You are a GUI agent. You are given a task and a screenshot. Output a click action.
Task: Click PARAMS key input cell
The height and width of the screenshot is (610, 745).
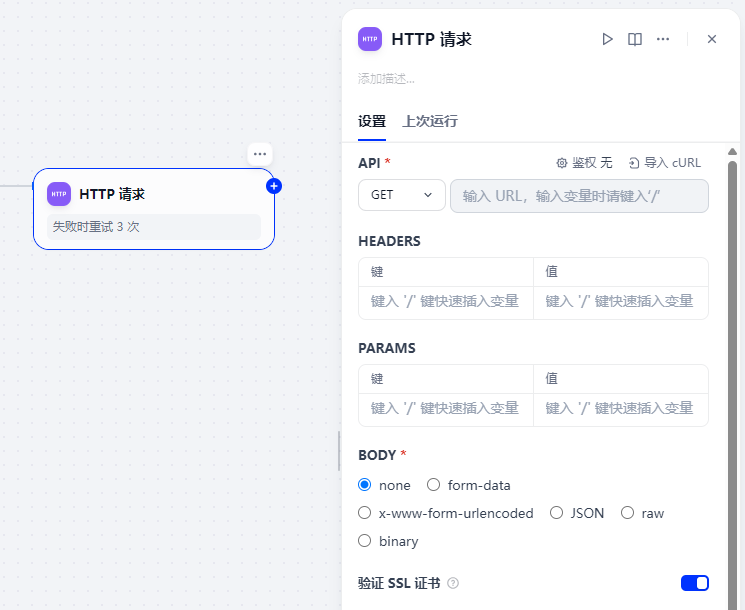click(x=446, y=408)
